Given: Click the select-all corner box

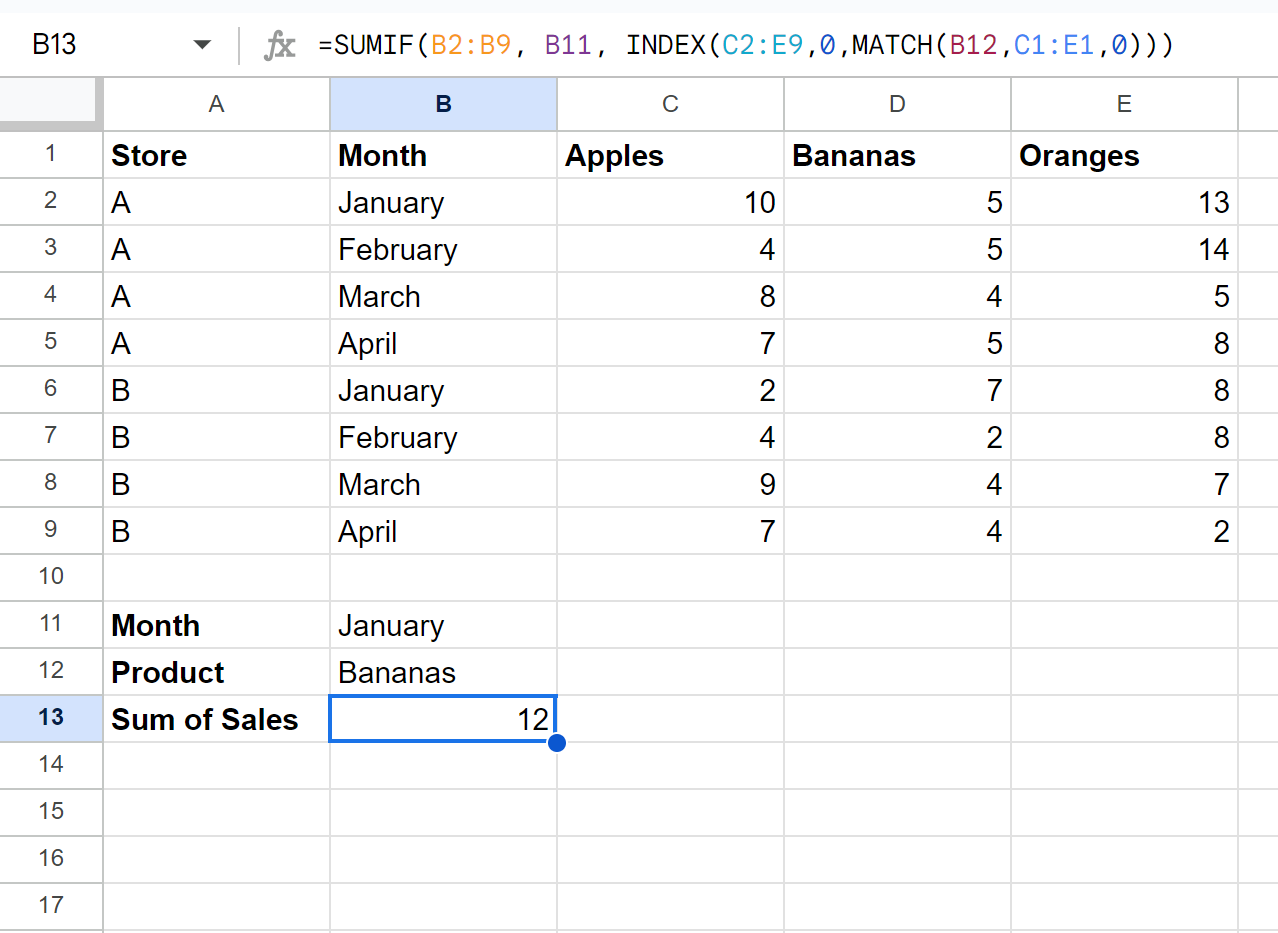Looking at the screenshot, I should pos(50,104).
